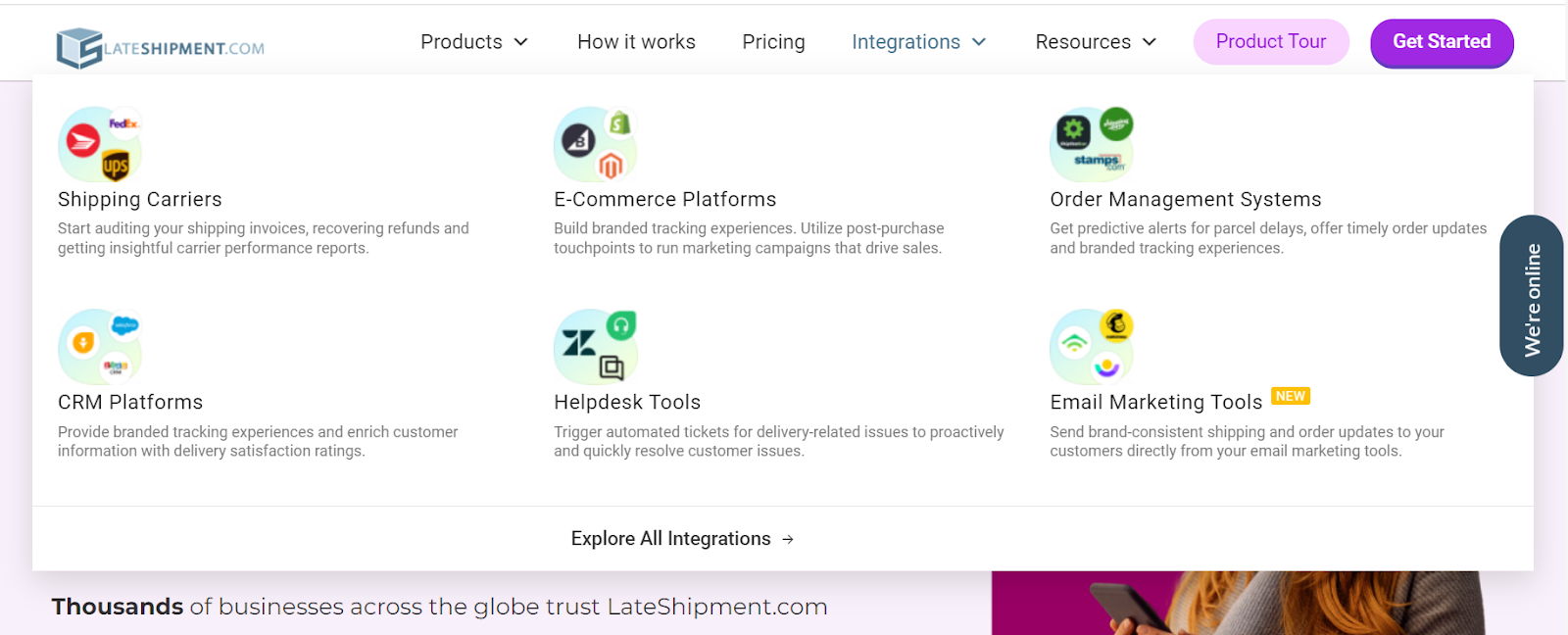Image resolution: width=1568 pixels, height=635 pixels.
Task: Open the Shipping Carriers icon cluster
Action: click(x=100, y=144)
